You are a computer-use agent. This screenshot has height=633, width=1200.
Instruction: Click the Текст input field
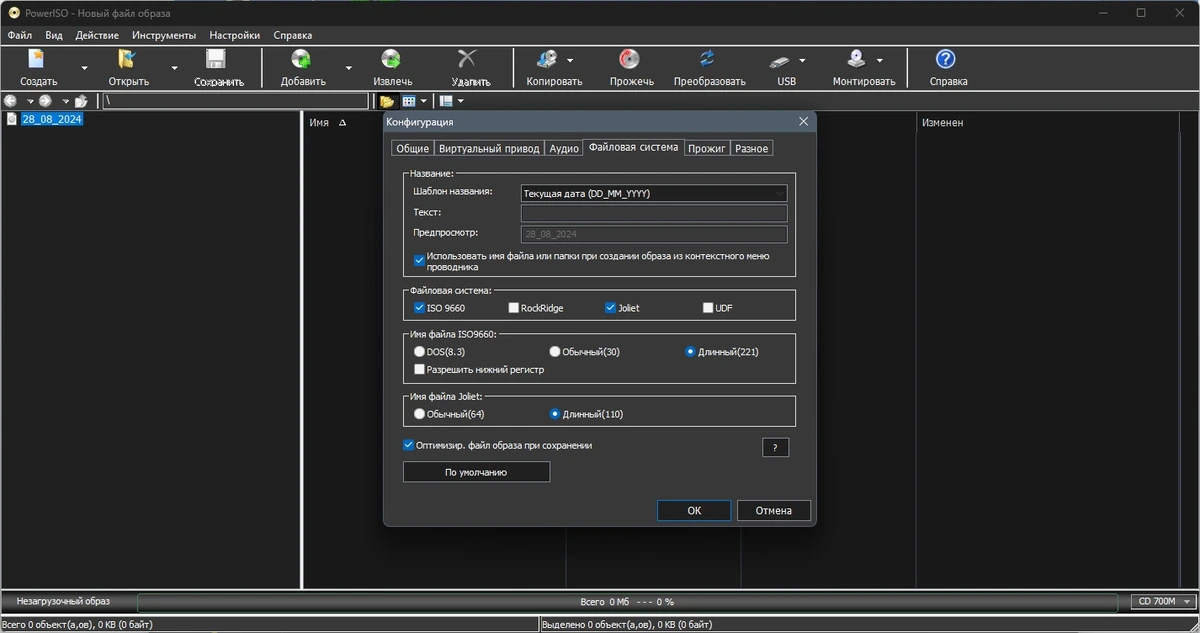tap(653, 213)
